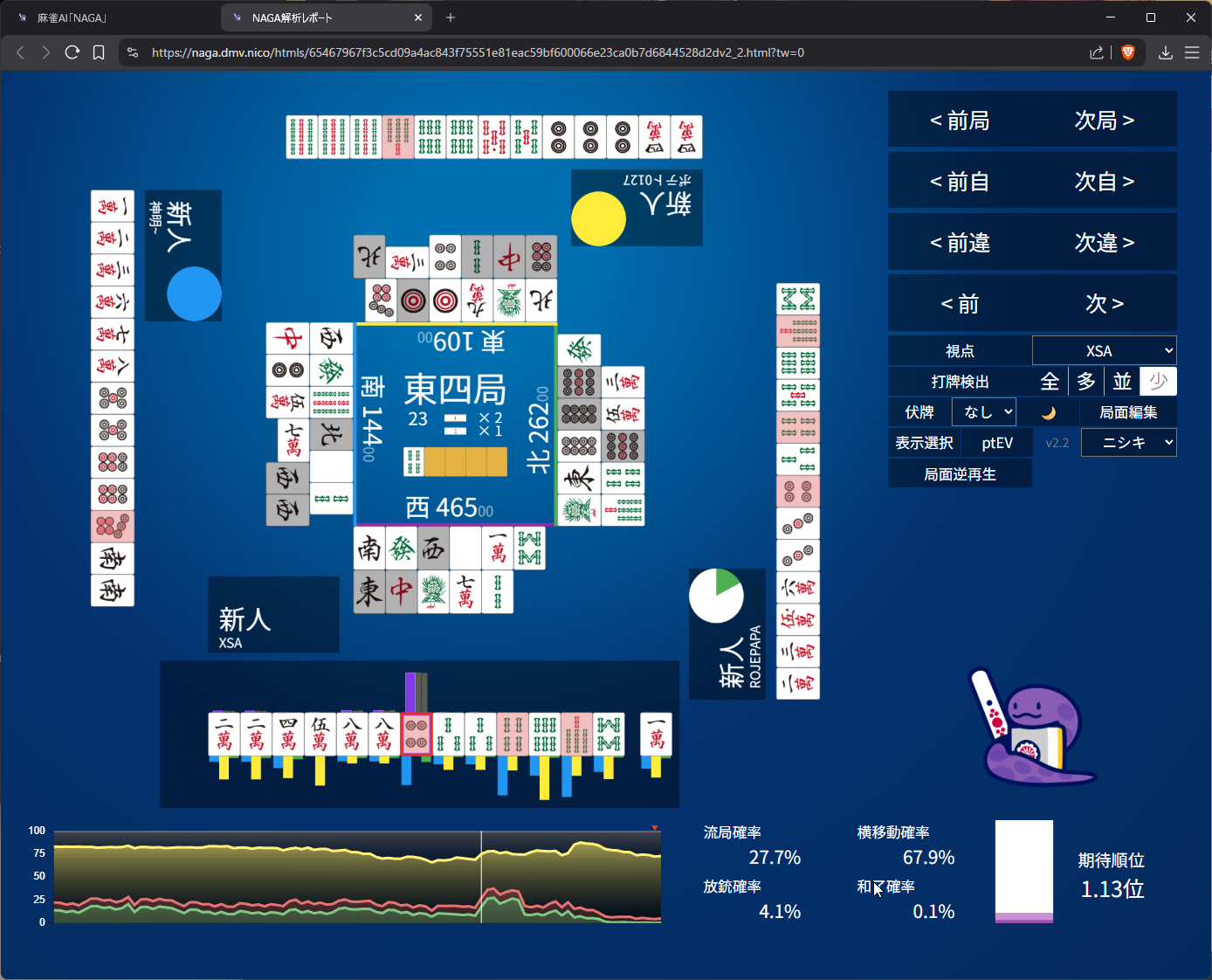Select the NAGA解析レポート tab
The image size is (1212, 980).
pos(323,17)
